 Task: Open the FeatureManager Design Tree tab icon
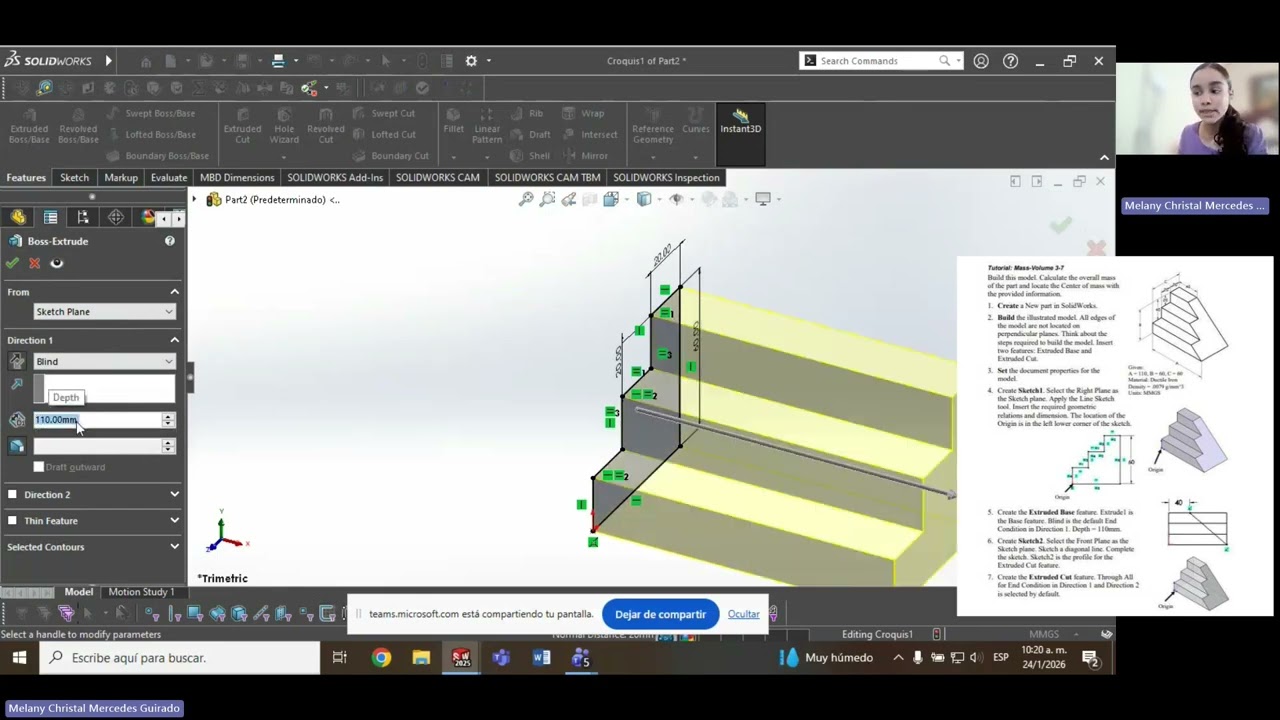18,217
